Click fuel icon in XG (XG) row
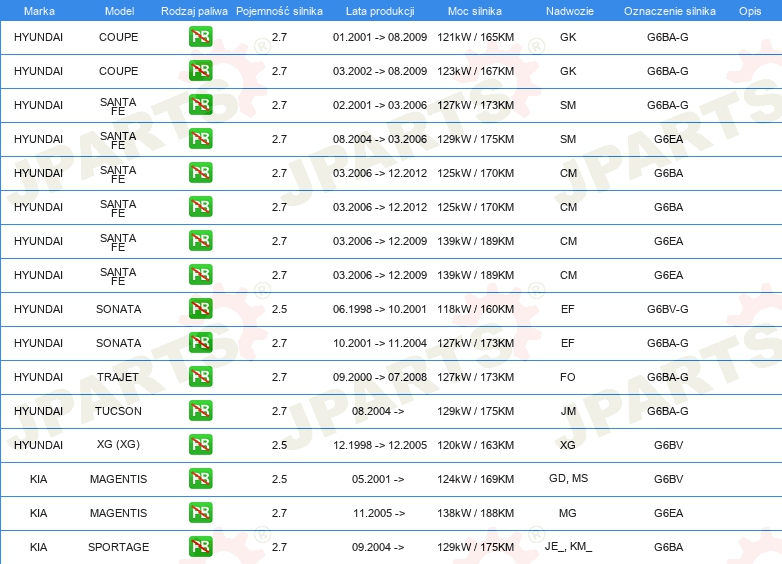Image resolution: width=782 pixels, height=564 pixels. (x=200, y=444)
